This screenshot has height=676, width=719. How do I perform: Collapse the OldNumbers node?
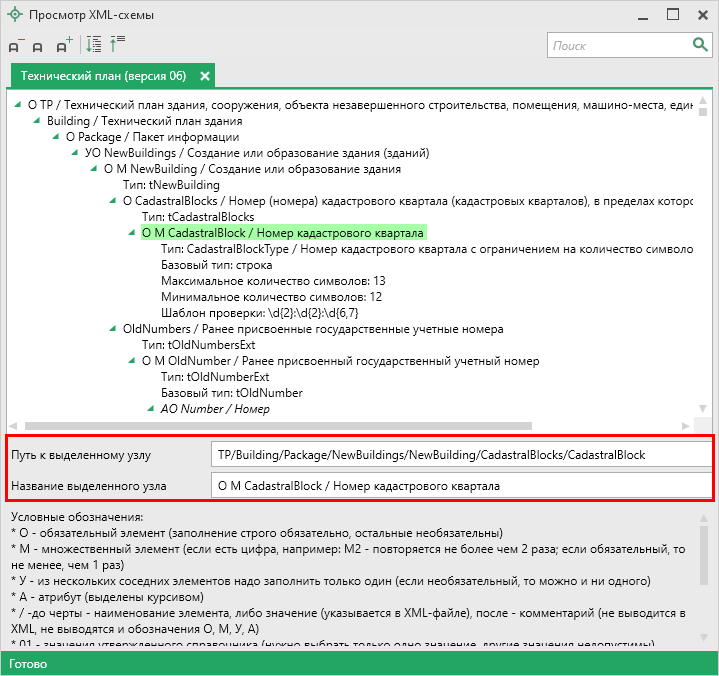click(114, 329)
